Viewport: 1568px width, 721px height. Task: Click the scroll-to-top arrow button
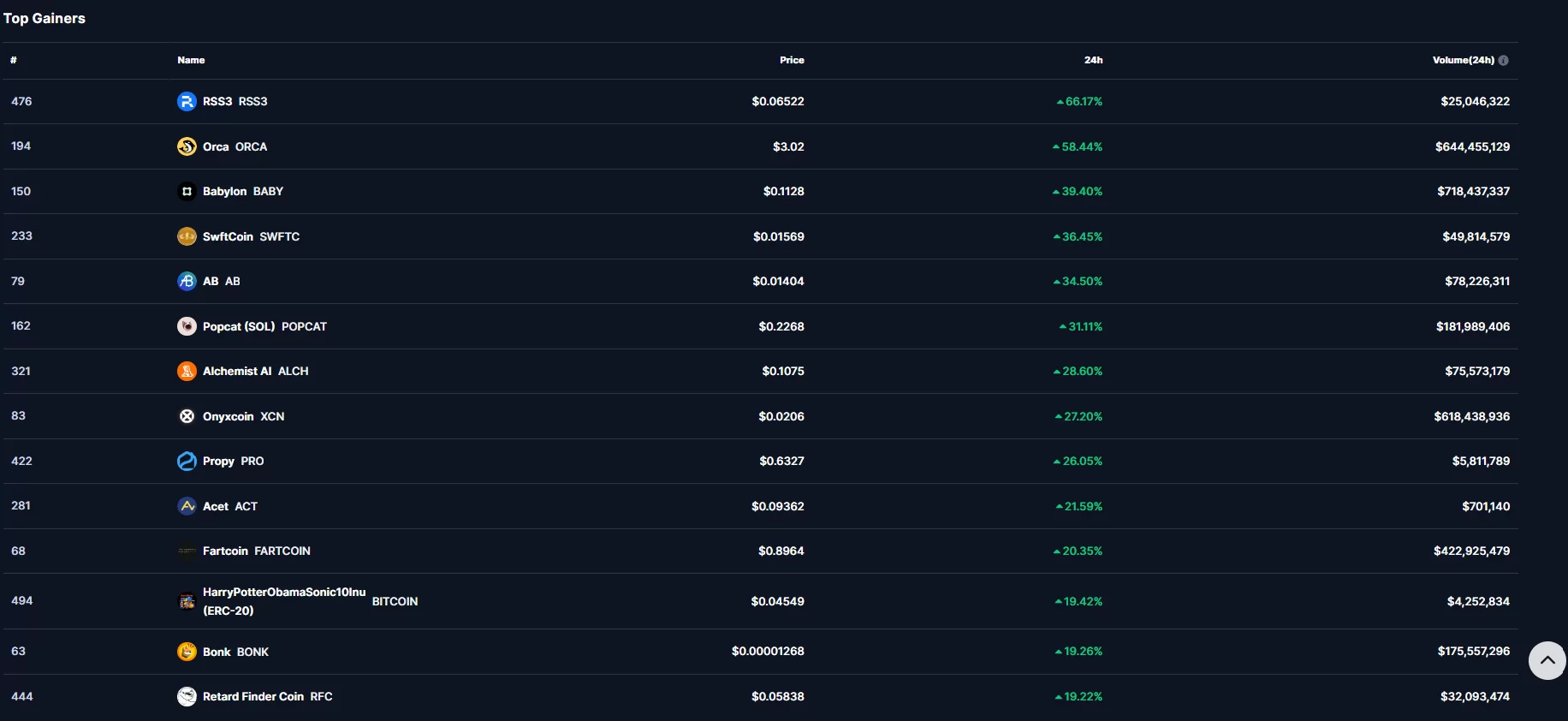pos(1547,660)
